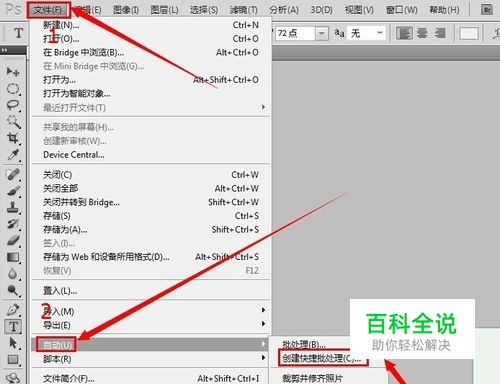
Task: Choose 打开为智能对象... entry
Action: point(151,94)
